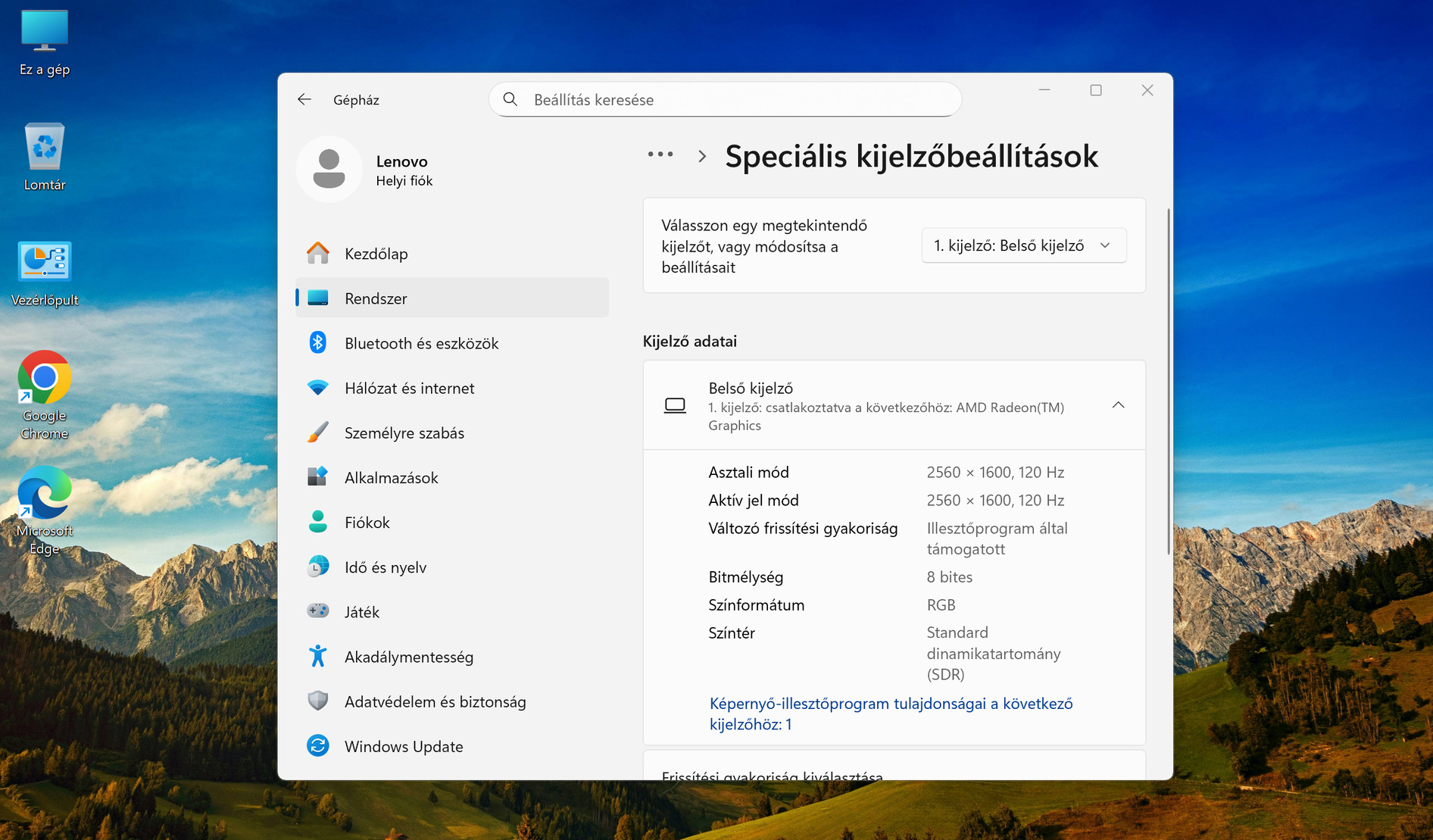
Task: Open Hálózat és internet settings
Action: point(409,388)
